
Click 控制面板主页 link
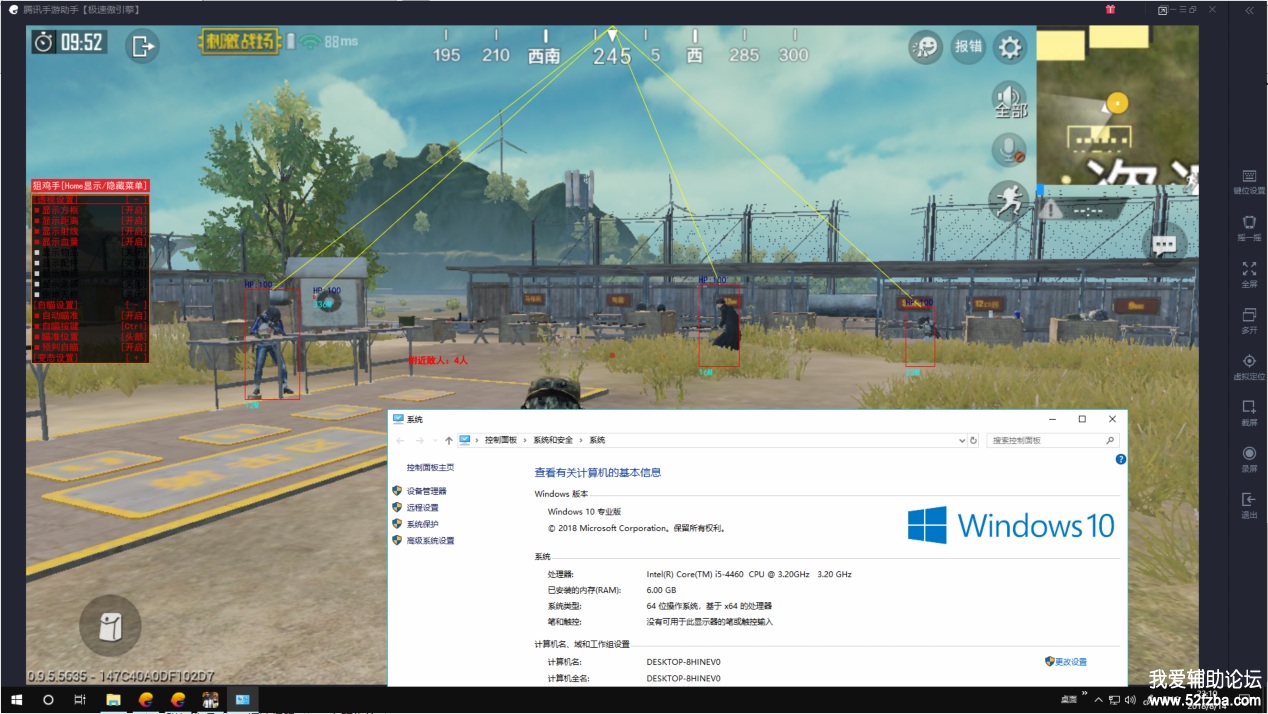pos(430,467)
